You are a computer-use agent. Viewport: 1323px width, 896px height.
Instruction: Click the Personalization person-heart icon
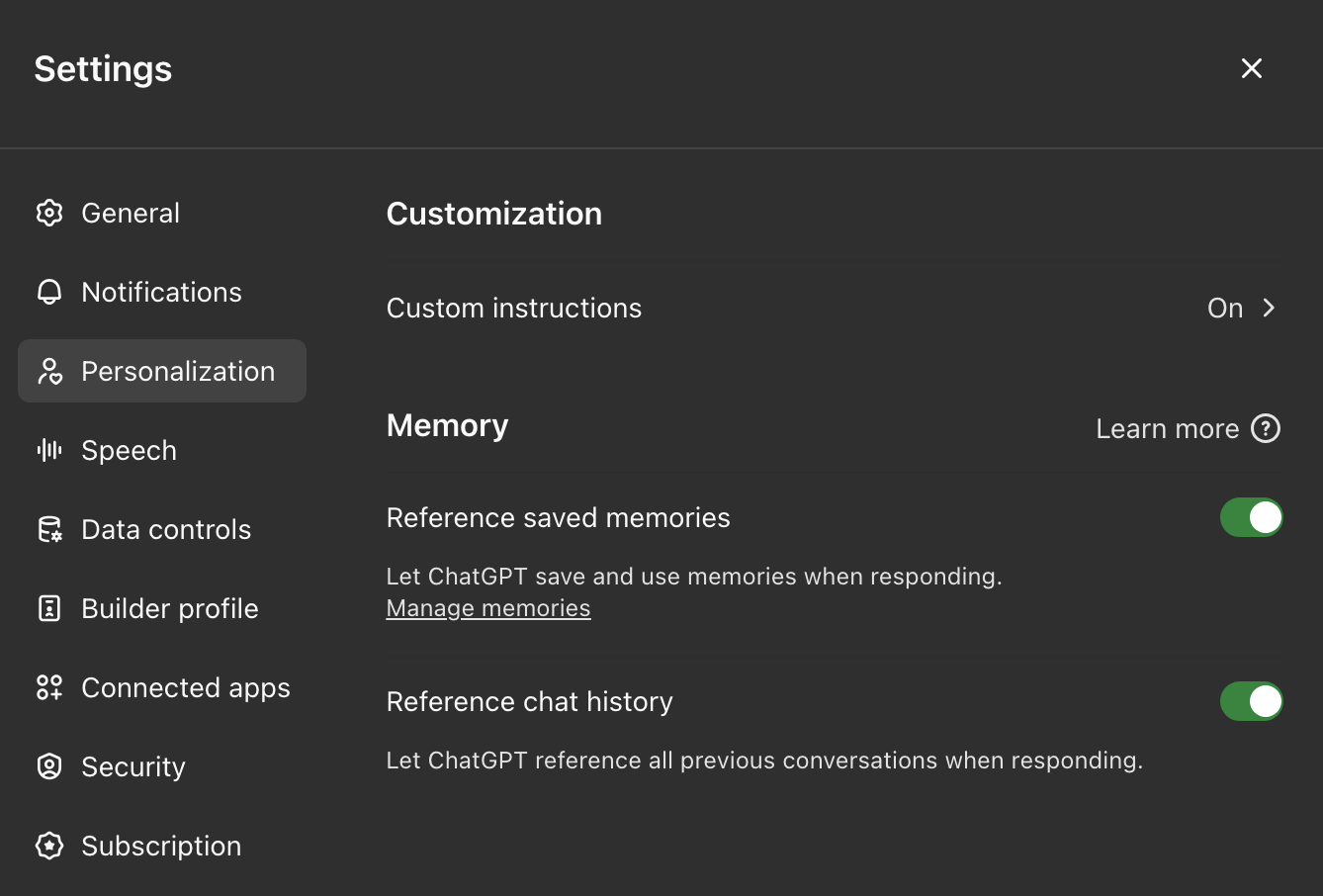pyautogui.click(x=49, y=371)
